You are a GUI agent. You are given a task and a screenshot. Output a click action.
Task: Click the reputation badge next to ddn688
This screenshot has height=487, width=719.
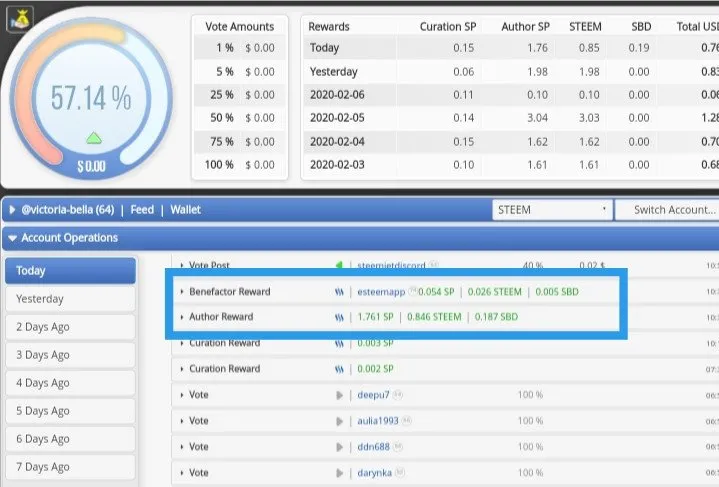click(398, 446)
